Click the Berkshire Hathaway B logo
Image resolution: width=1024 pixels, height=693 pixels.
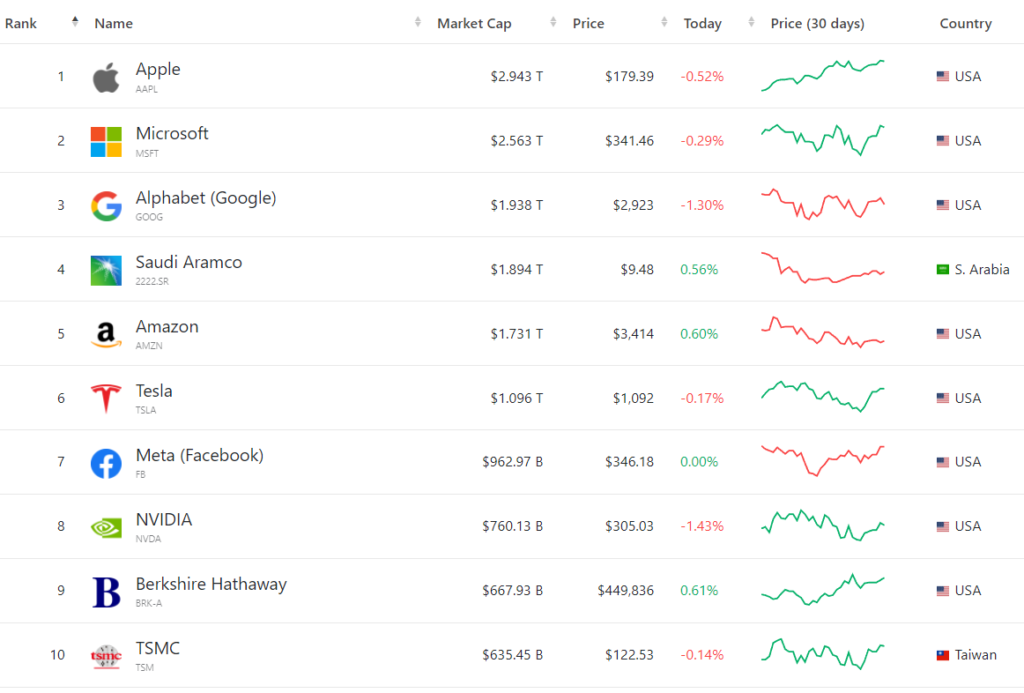(x=106, y=592)
